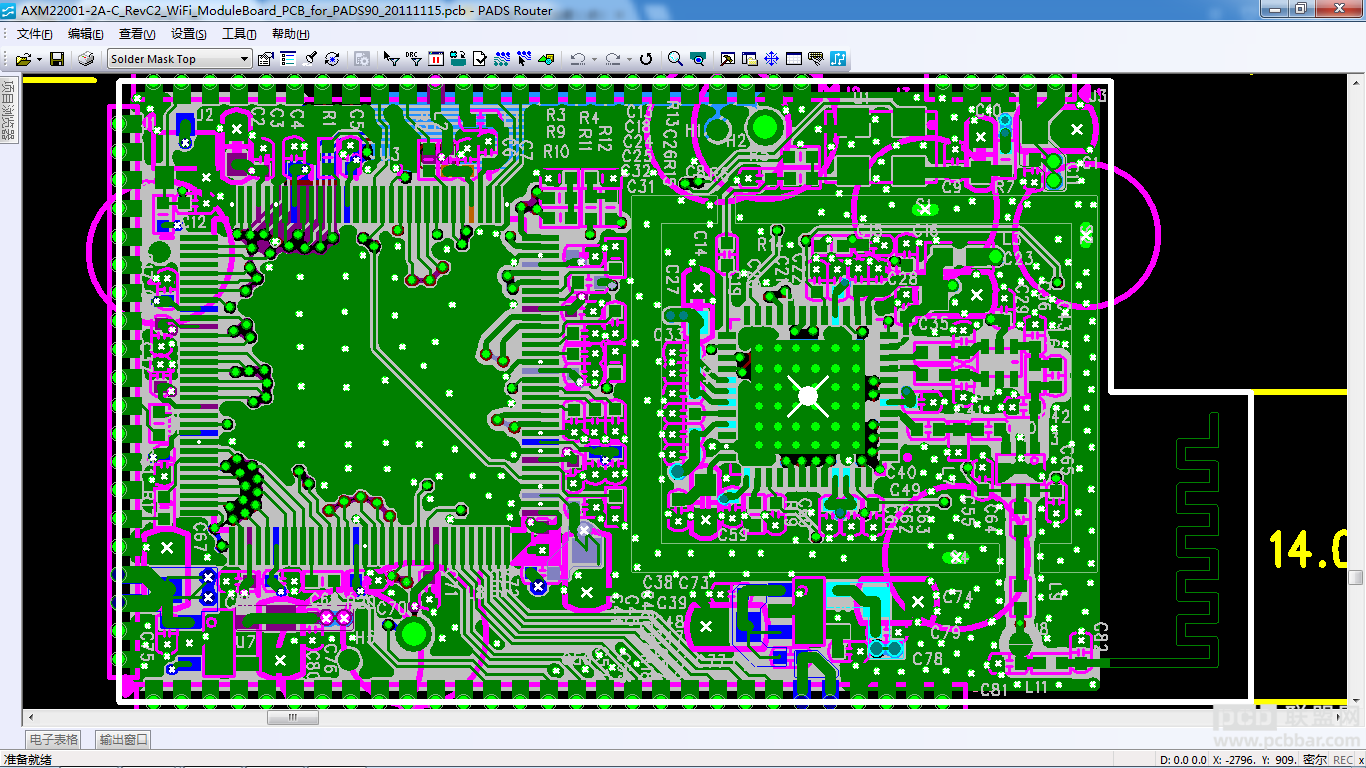Click the selection filter arrow icon
1366x768 pixels.
point(391,59)
